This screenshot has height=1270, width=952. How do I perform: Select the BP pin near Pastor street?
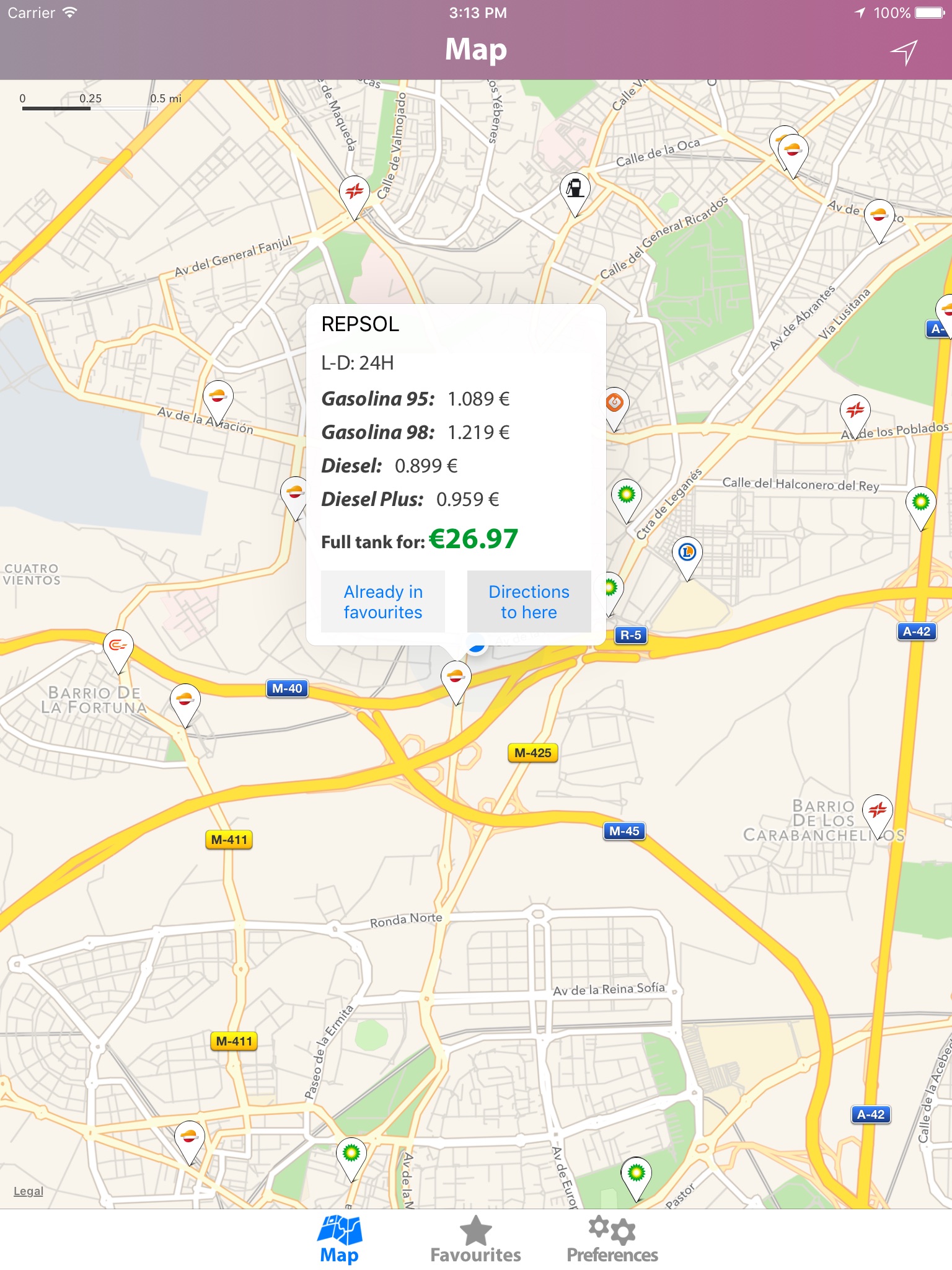click(636, 1178)
